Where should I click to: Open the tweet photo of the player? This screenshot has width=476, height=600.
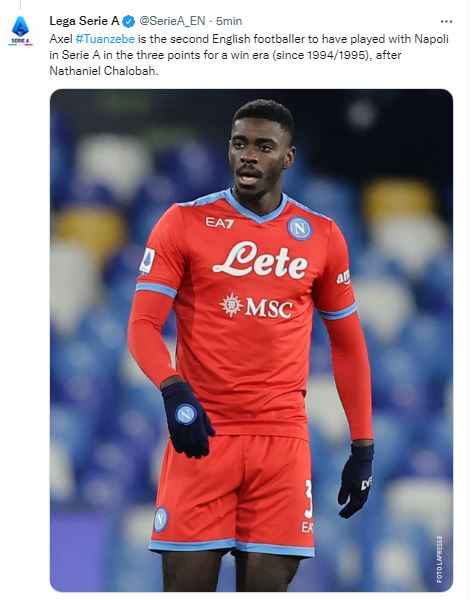pos(251,340)
